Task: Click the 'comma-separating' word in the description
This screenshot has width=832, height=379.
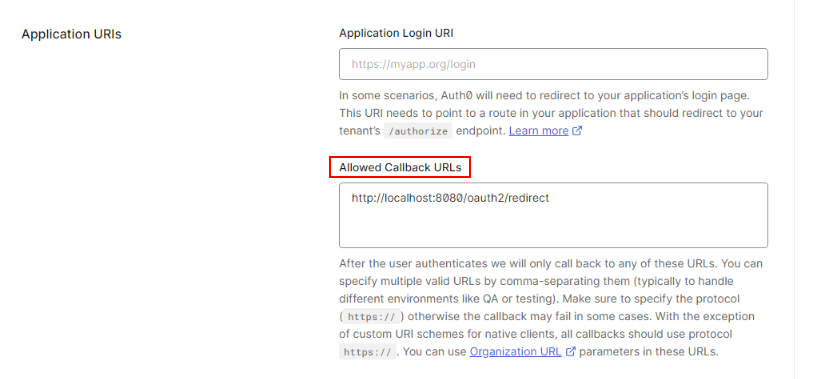Action: click(x=544, y=281)
